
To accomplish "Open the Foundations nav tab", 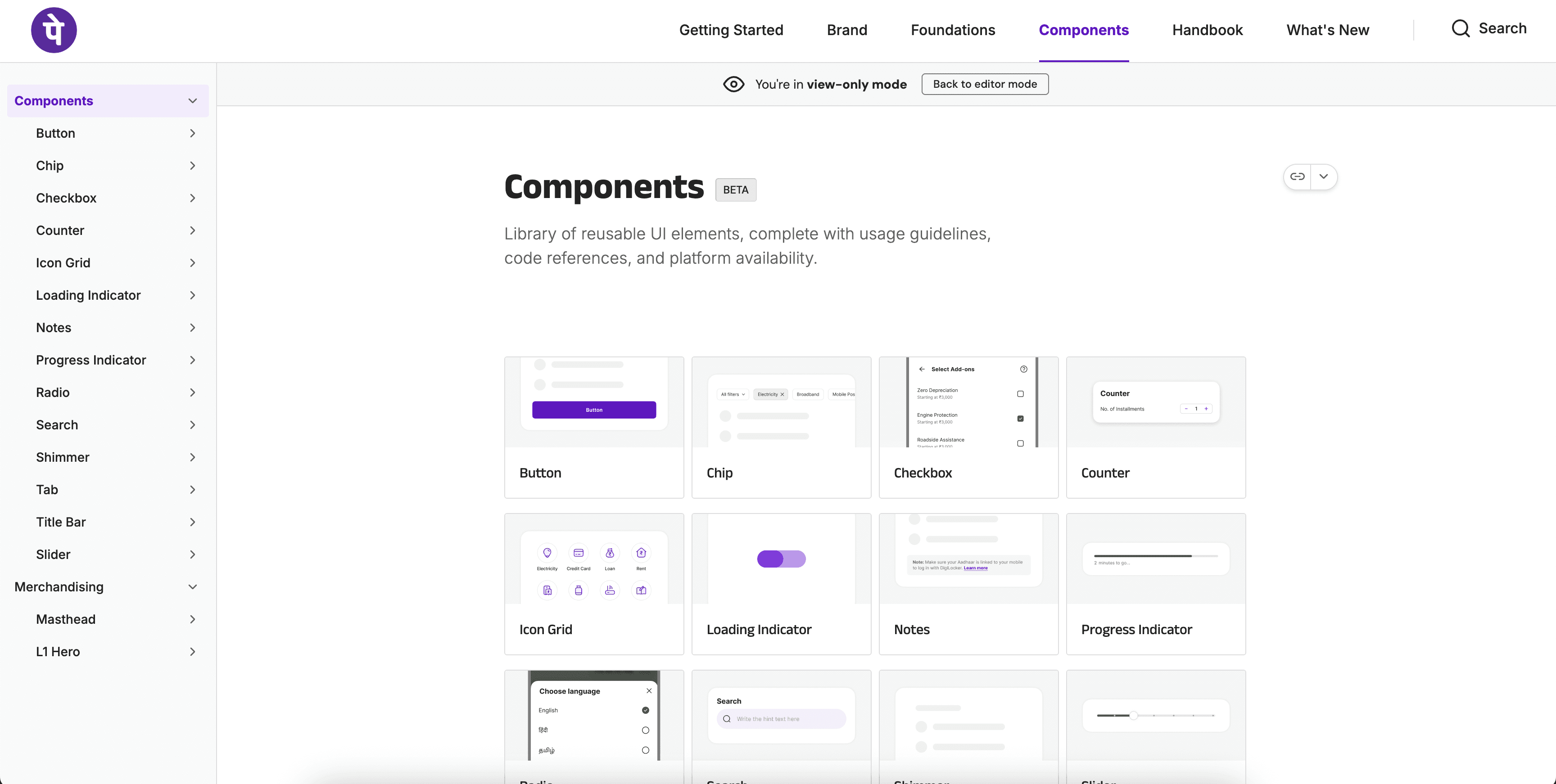I will pos(953,30).
